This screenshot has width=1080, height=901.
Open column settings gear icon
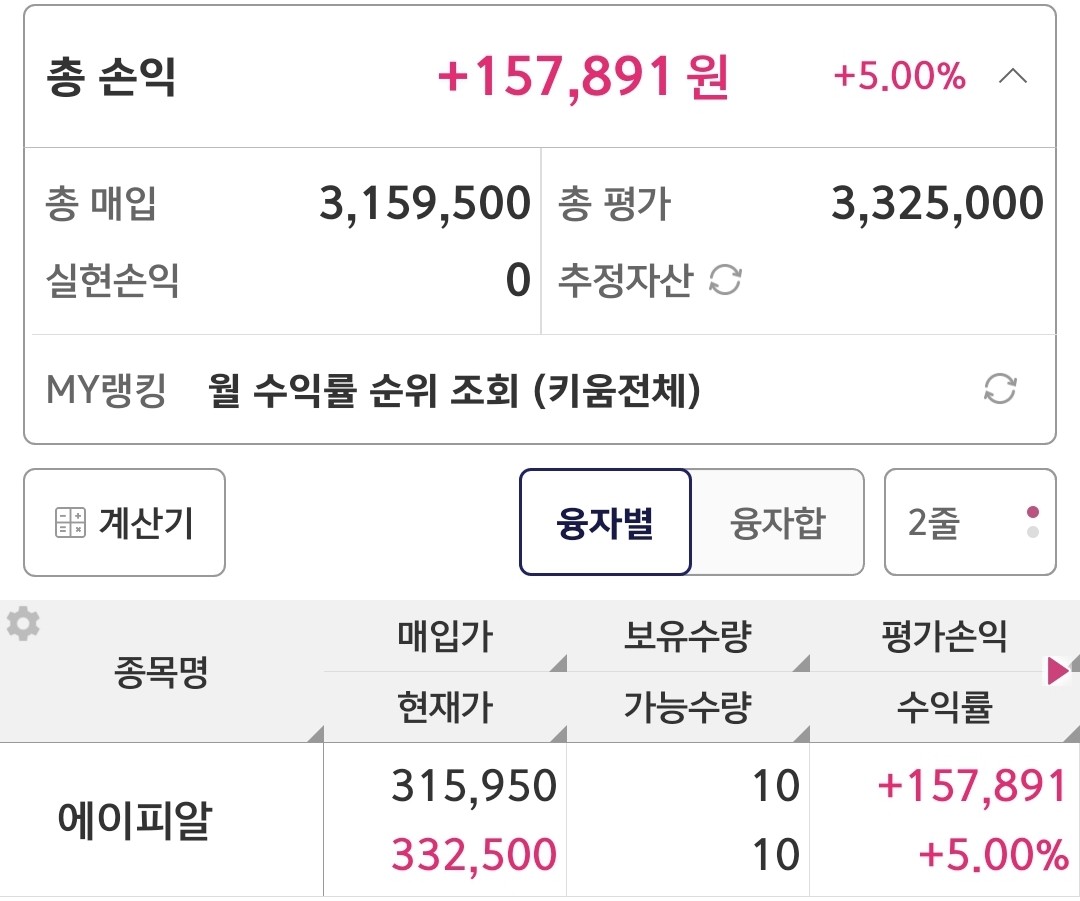coord(23,624)
